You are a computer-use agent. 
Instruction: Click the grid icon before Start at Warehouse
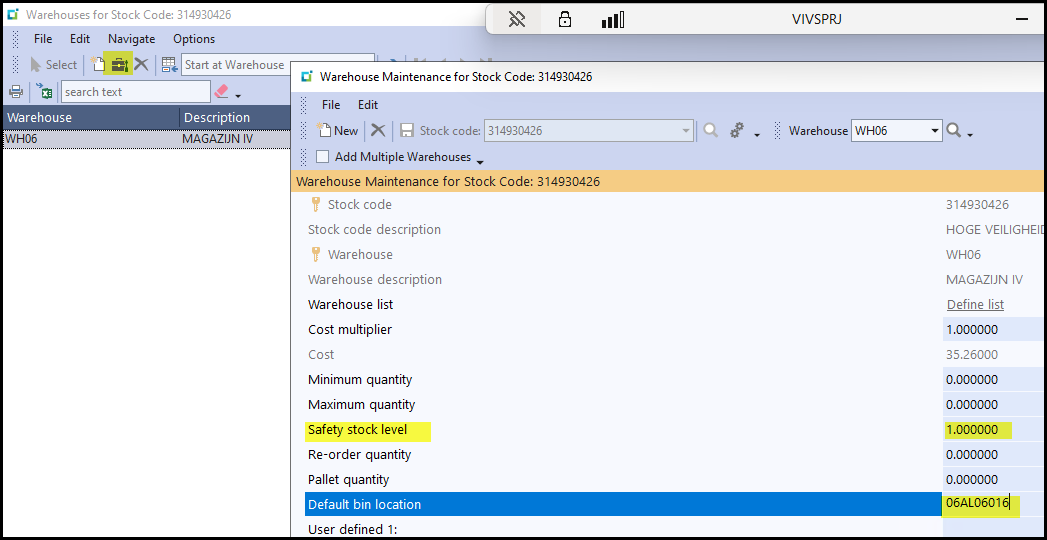click(169, 65)
